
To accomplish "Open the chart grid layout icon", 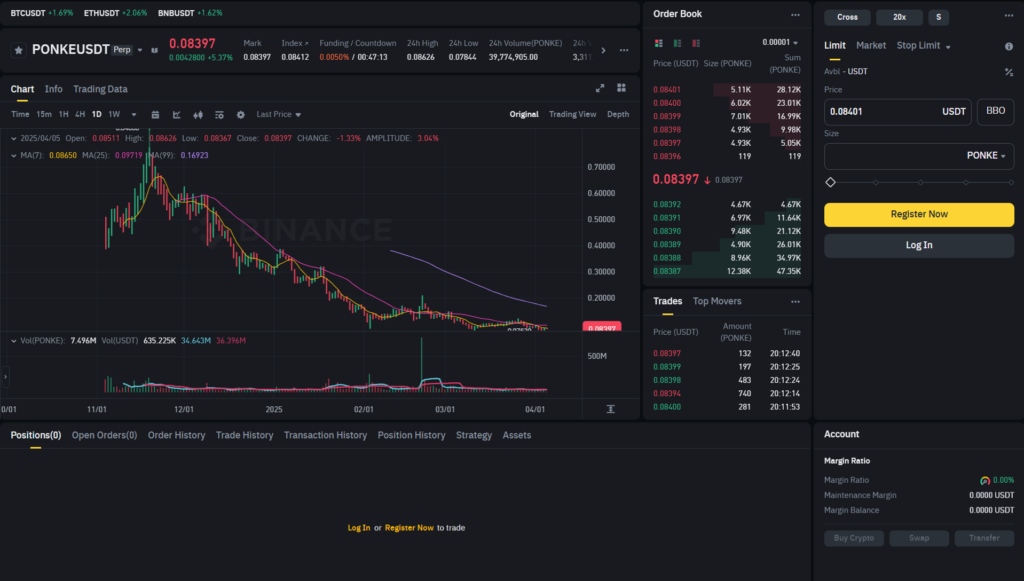I will [x=621, y=89].
